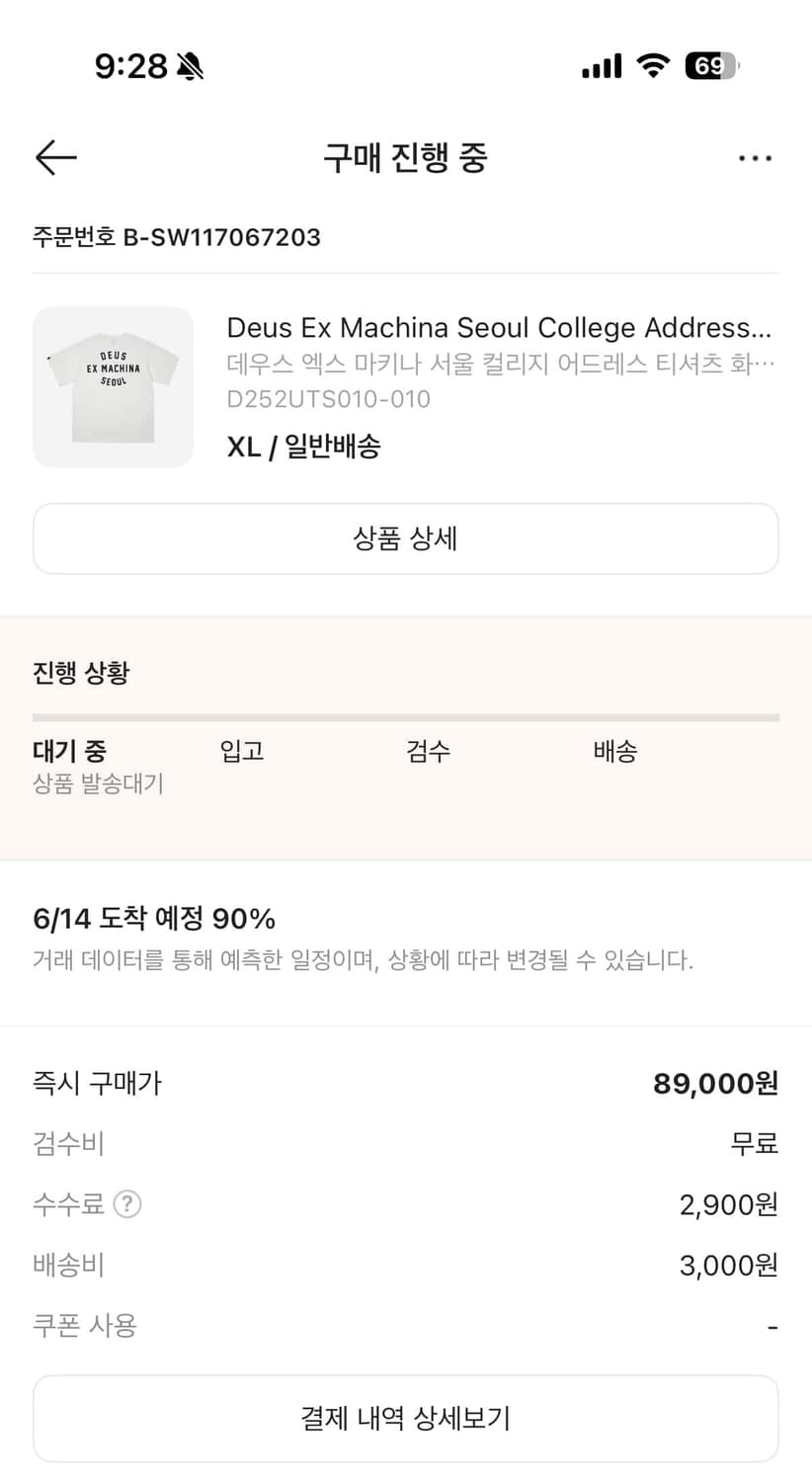
Task: Select the 검수 progress step
Action: click(428, 751)
